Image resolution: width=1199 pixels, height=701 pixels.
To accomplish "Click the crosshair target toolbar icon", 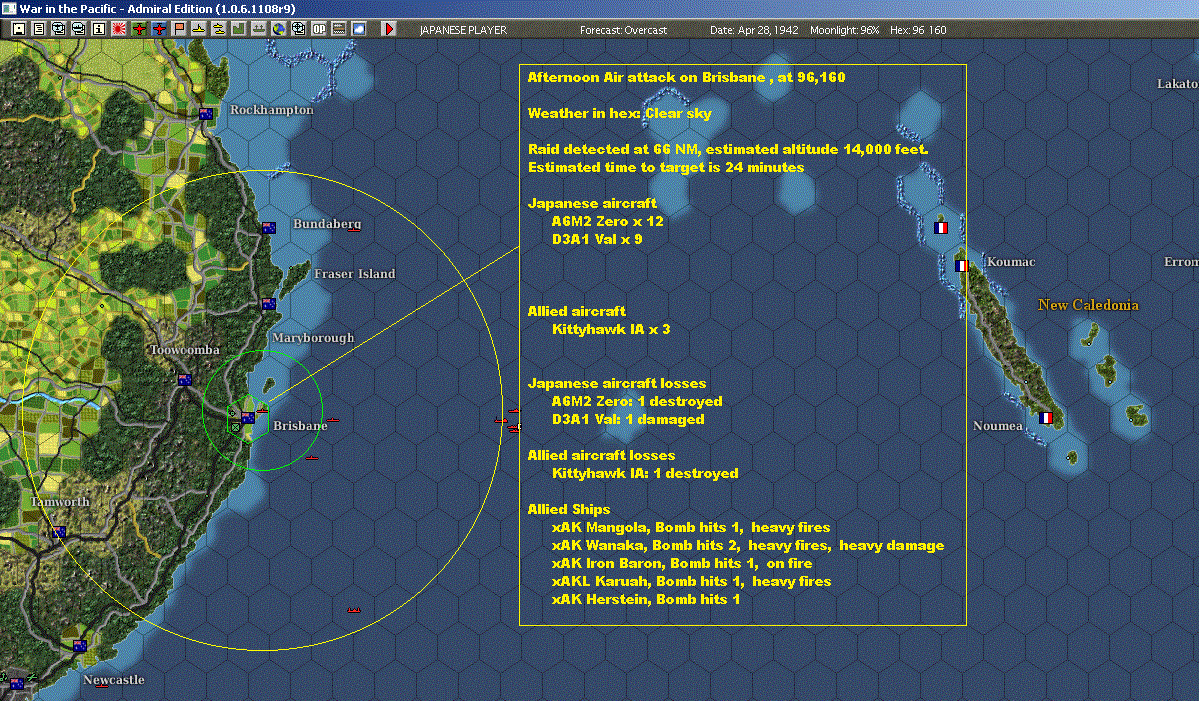I will tap(298, 29).
